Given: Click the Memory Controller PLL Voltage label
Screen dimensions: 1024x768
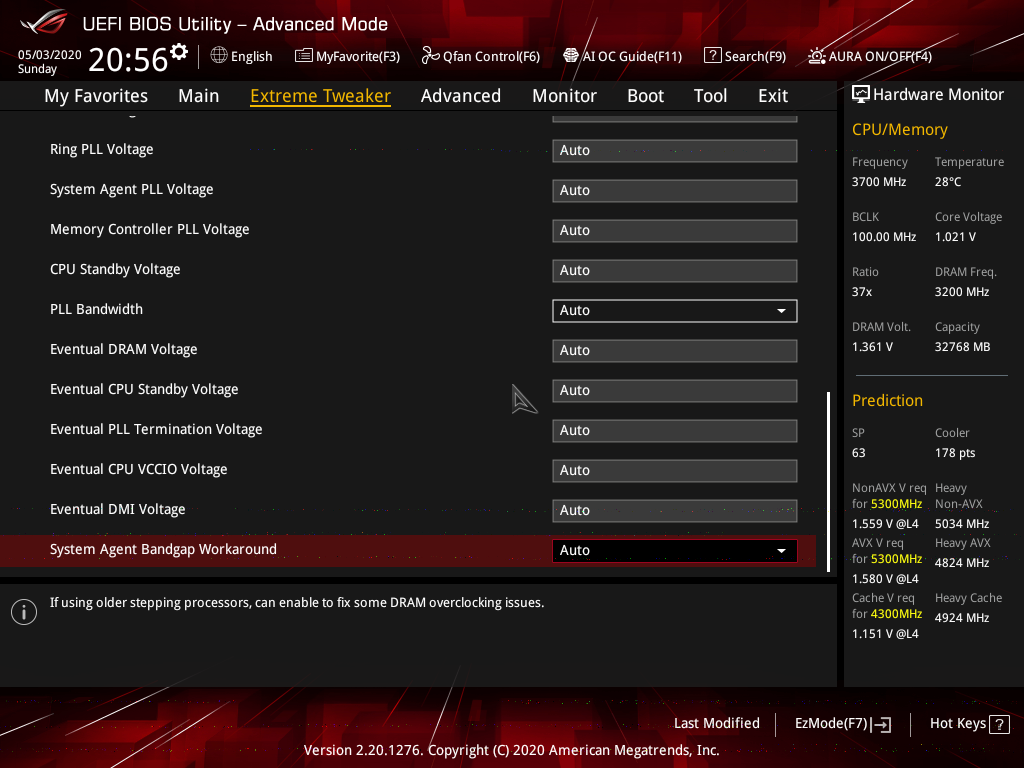Looking at the screenshot, I should tap(150, 229).
